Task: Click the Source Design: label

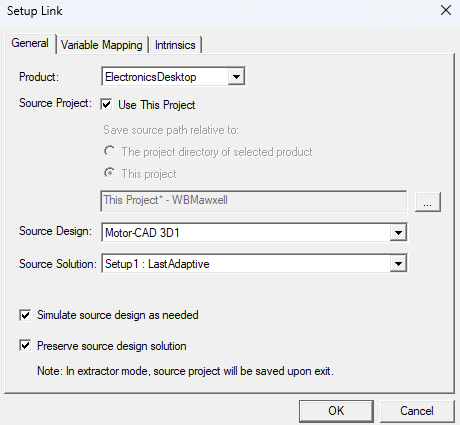Action: [55, 231]
